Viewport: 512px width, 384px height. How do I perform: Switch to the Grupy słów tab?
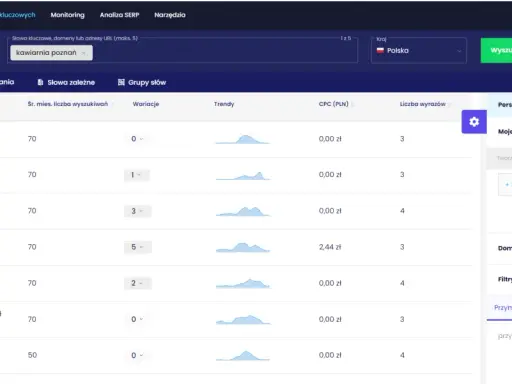142,82
